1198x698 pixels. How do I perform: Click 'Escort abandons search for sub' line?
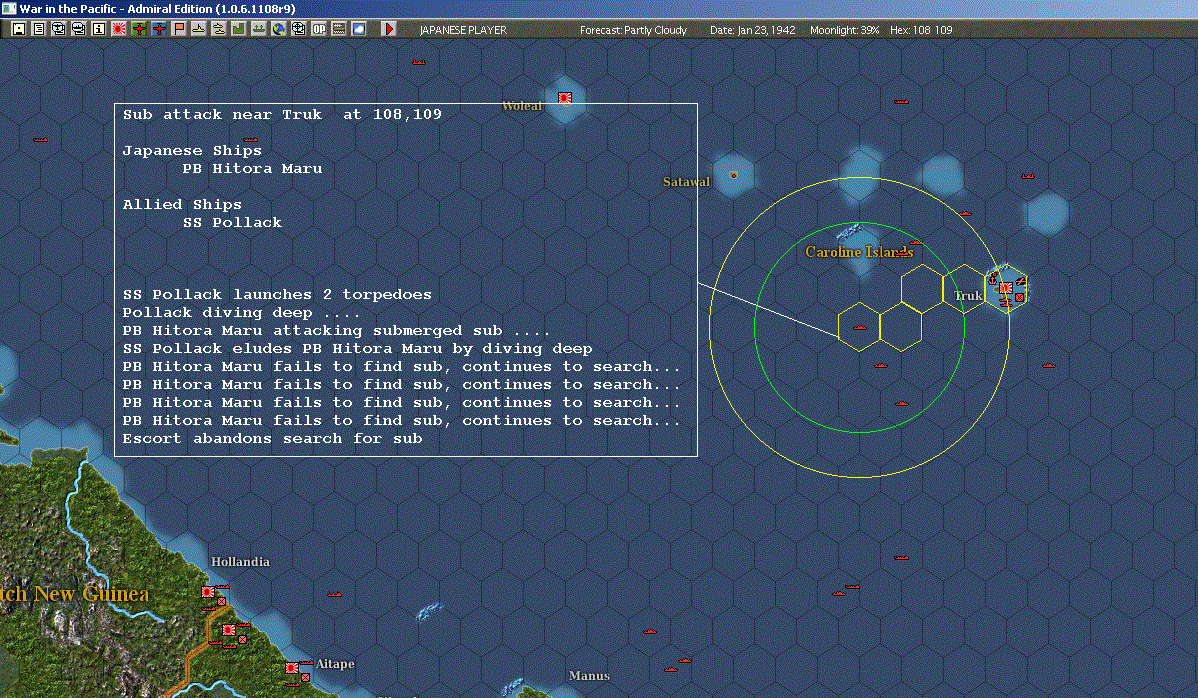coord(272,438)
